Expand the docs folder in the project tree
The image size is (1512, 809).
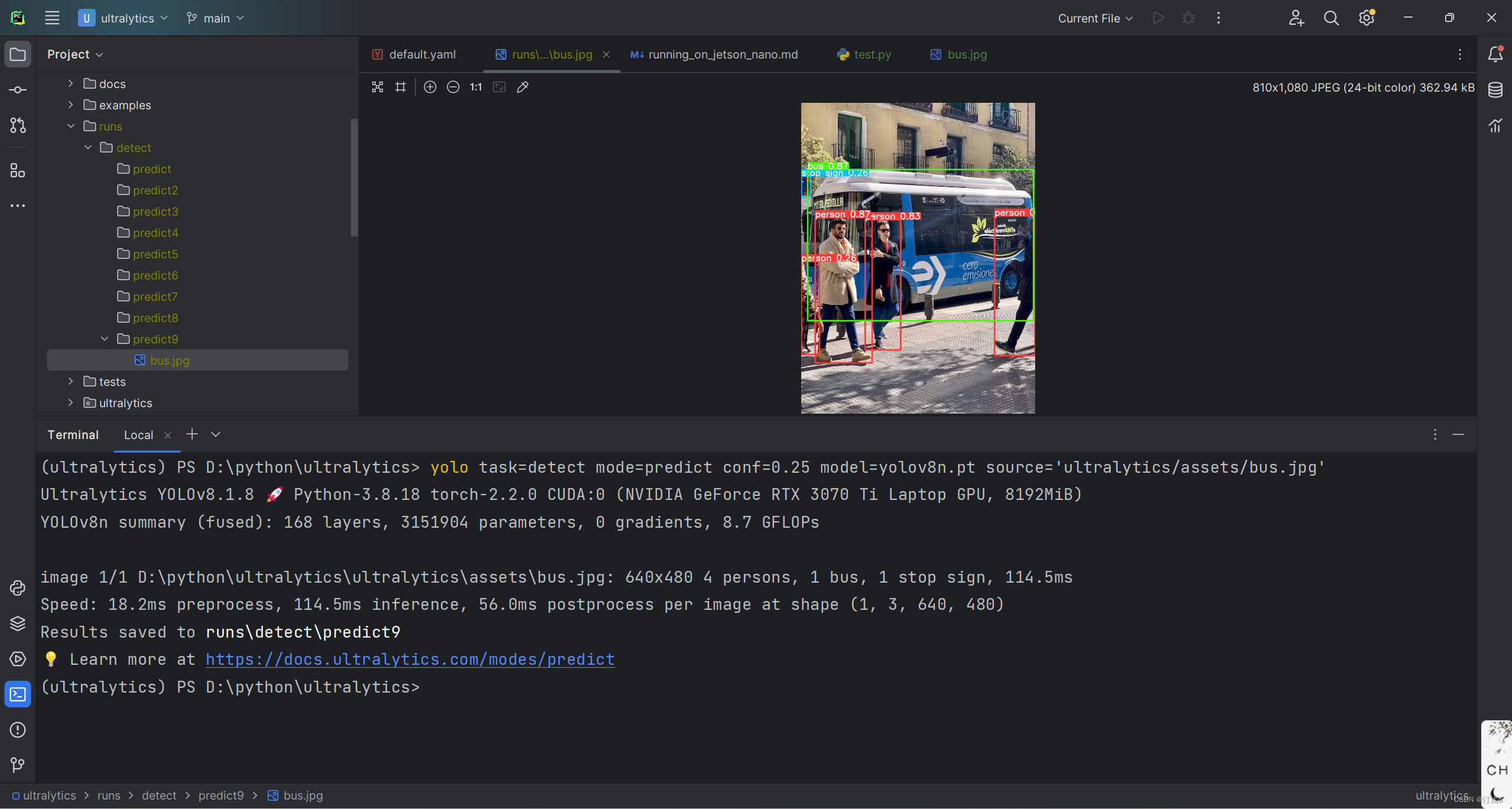tap(70, 83)
